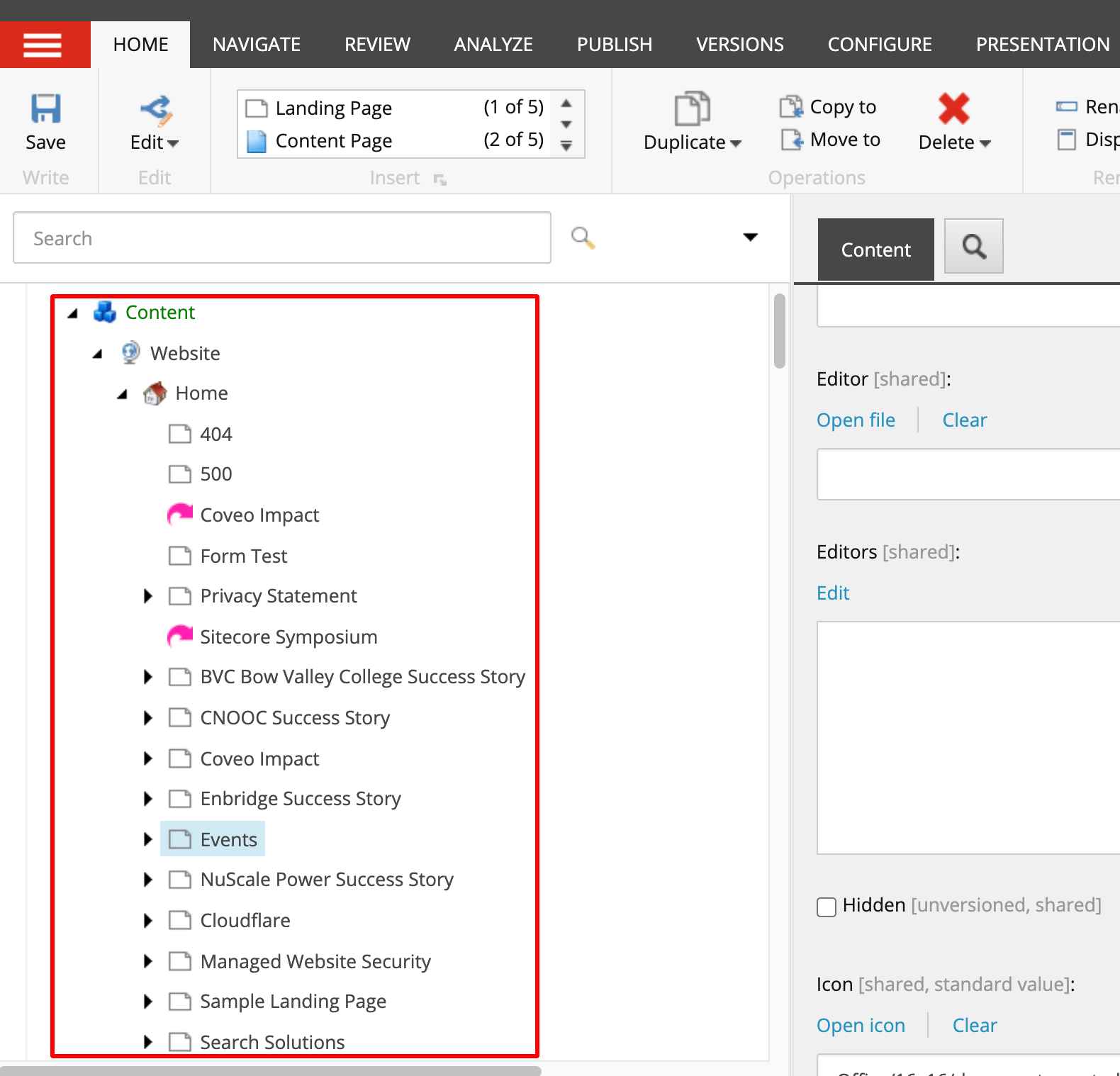Expand the Events tree node
Image resolution: width=1120 pixels, height=1076 pixels.
[x=147, y=839]
